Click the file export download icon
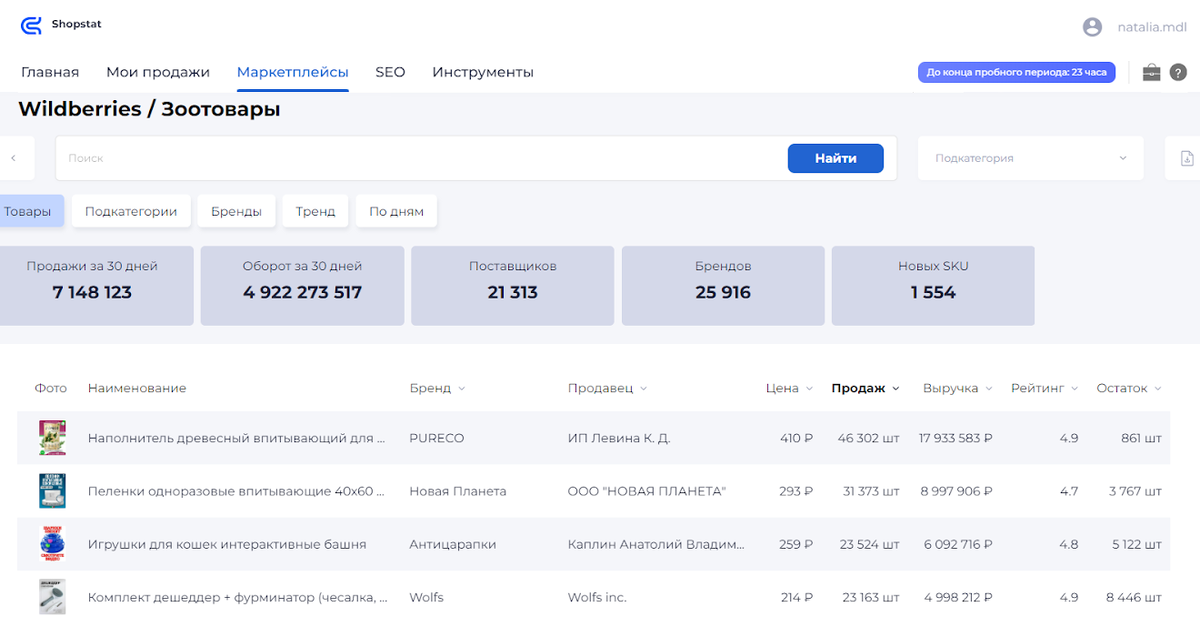 click(1187, 158)
